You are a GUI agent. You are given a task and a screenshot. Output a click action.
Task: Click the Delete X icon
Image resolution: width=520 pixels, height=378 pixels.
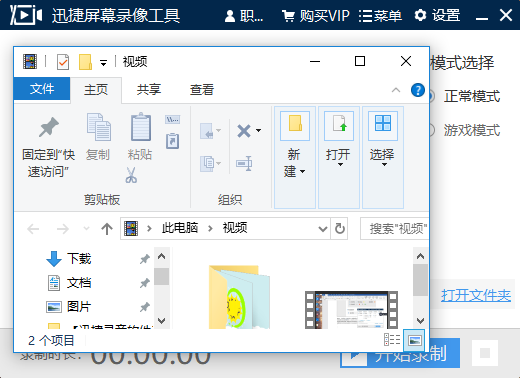pos(244,131)
